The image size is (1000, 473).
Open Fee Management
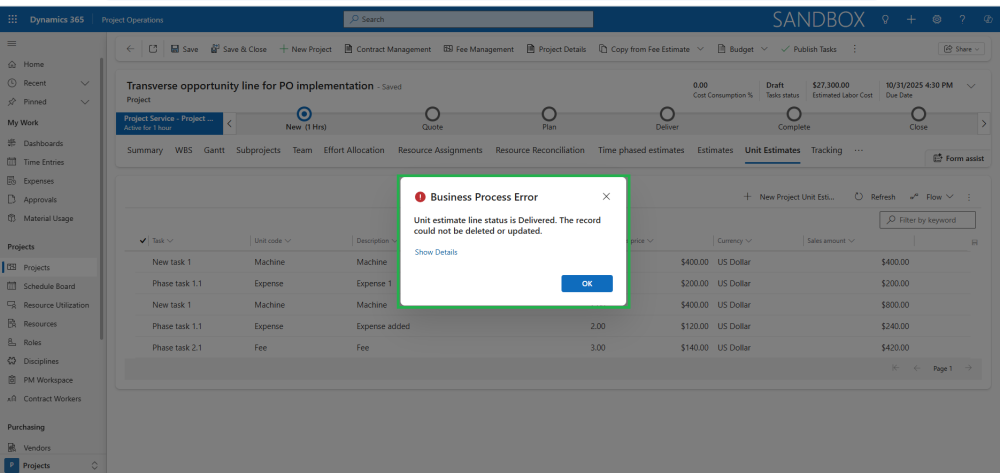coord(478,49)
